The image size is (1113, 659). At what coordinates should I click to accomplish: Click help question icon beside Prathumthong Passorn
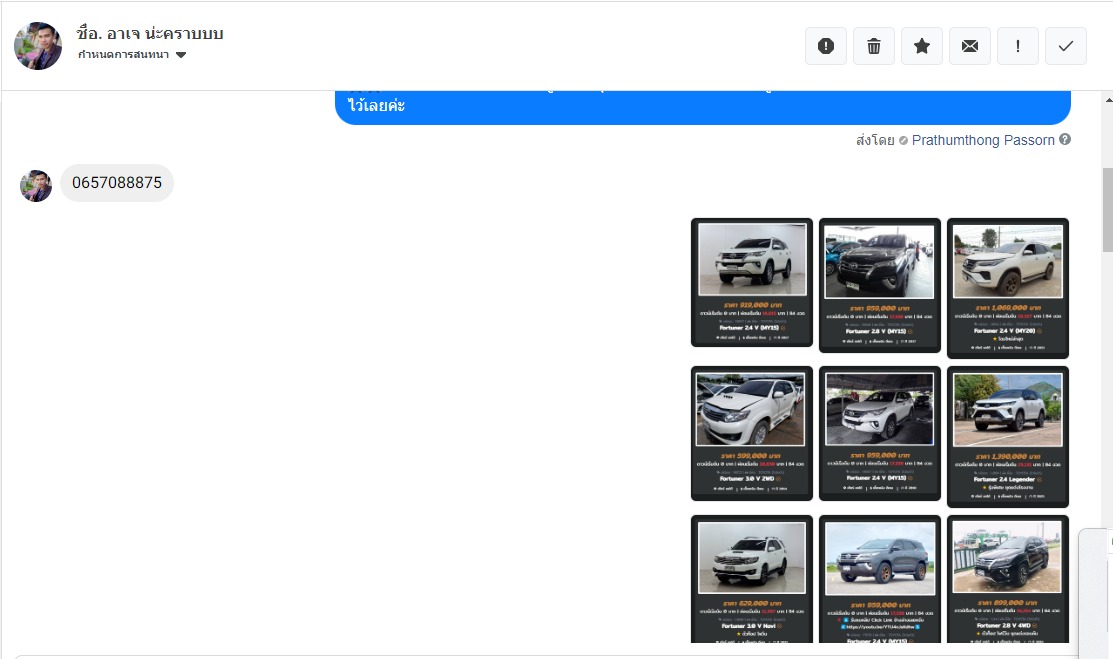coord(1065,140)
